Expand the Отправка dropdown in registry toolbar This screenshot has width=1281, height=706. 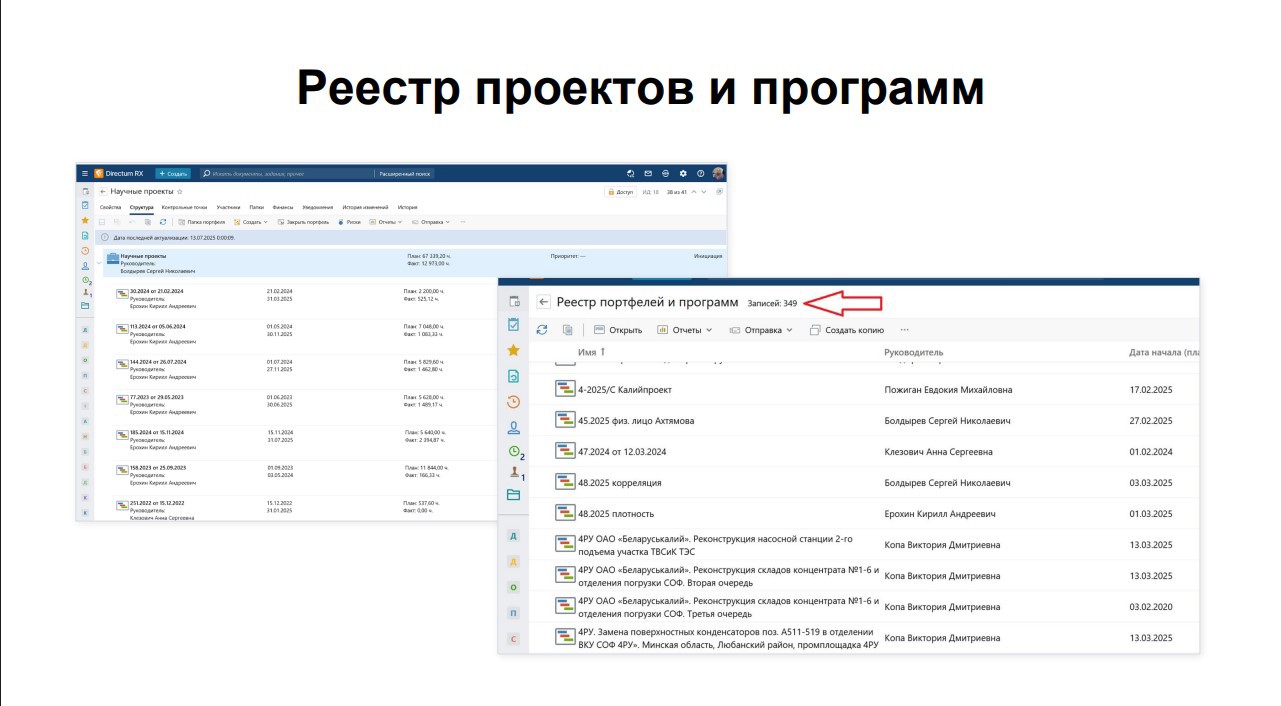click(x=761, y=330)
